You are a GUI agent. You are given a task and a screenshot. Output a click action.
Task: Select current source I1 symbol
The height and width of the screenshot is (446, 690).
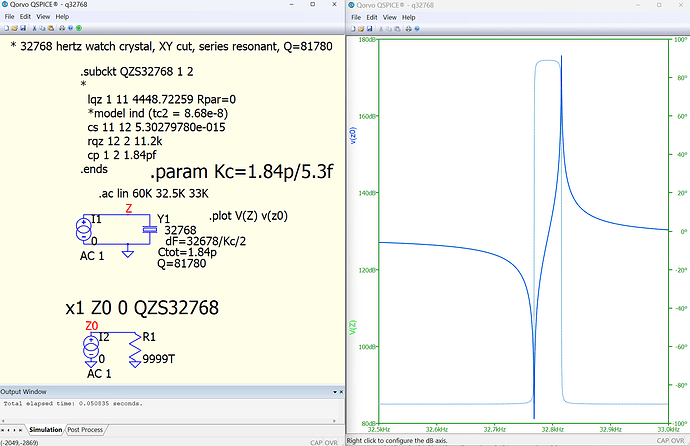coord(84,230)
